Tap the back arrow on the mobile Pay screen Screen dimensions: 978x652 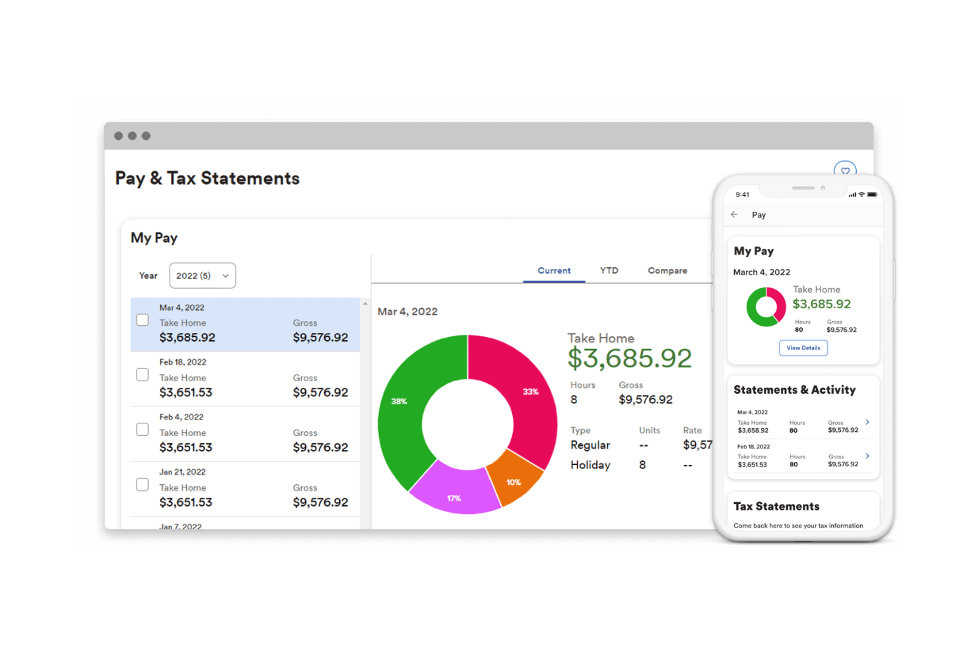[734, 214]
